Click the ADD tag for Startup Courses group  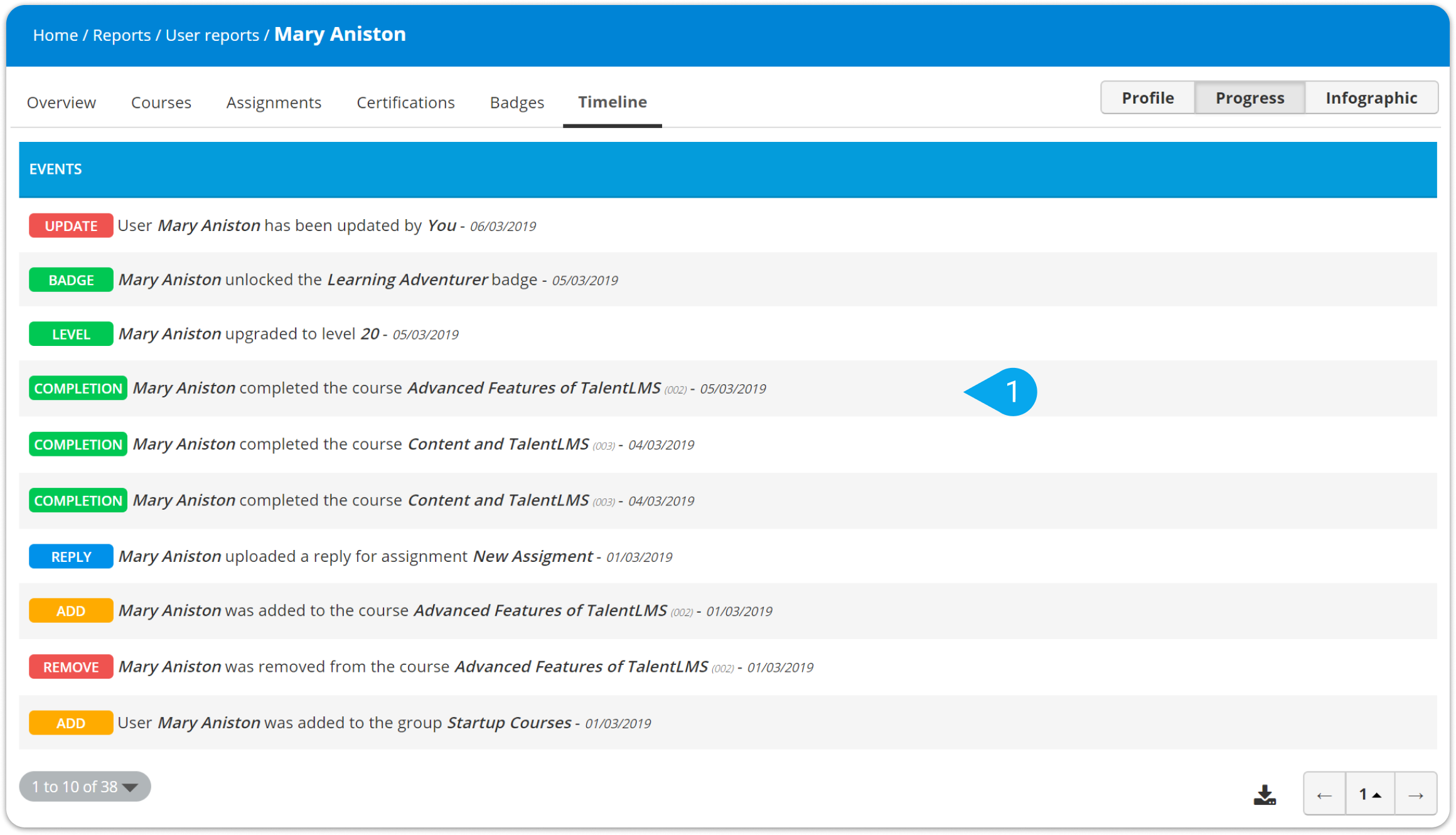click(x=71, y=723)
